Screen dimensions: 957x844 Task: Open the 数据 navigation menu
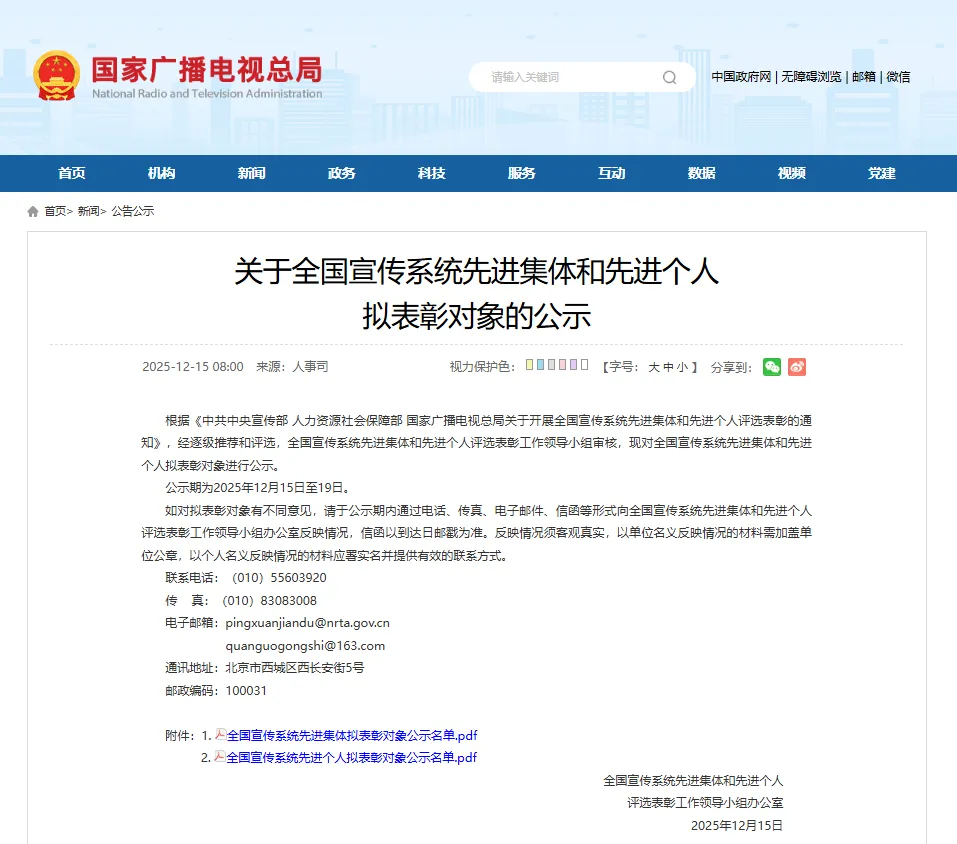[701, 173]
